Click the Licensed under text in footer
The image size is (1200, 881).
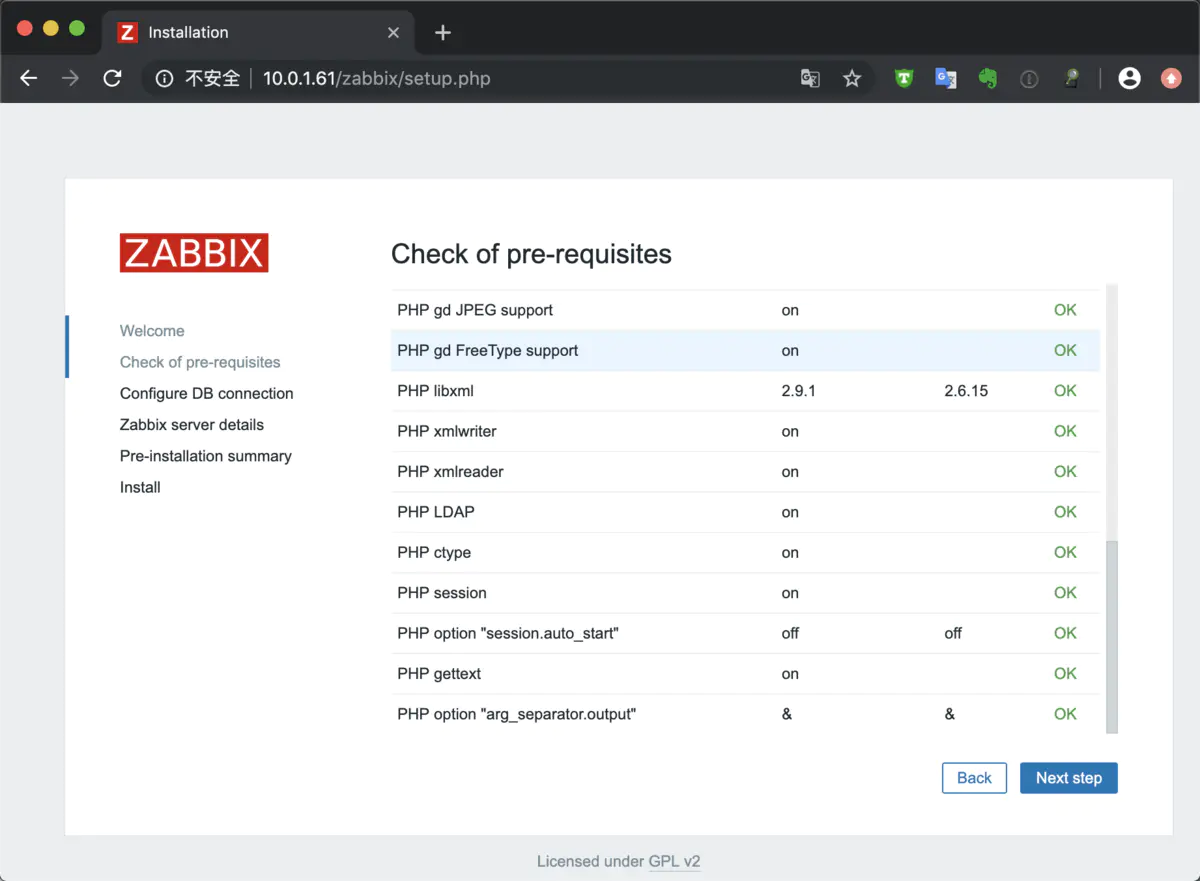coord(590,861)
